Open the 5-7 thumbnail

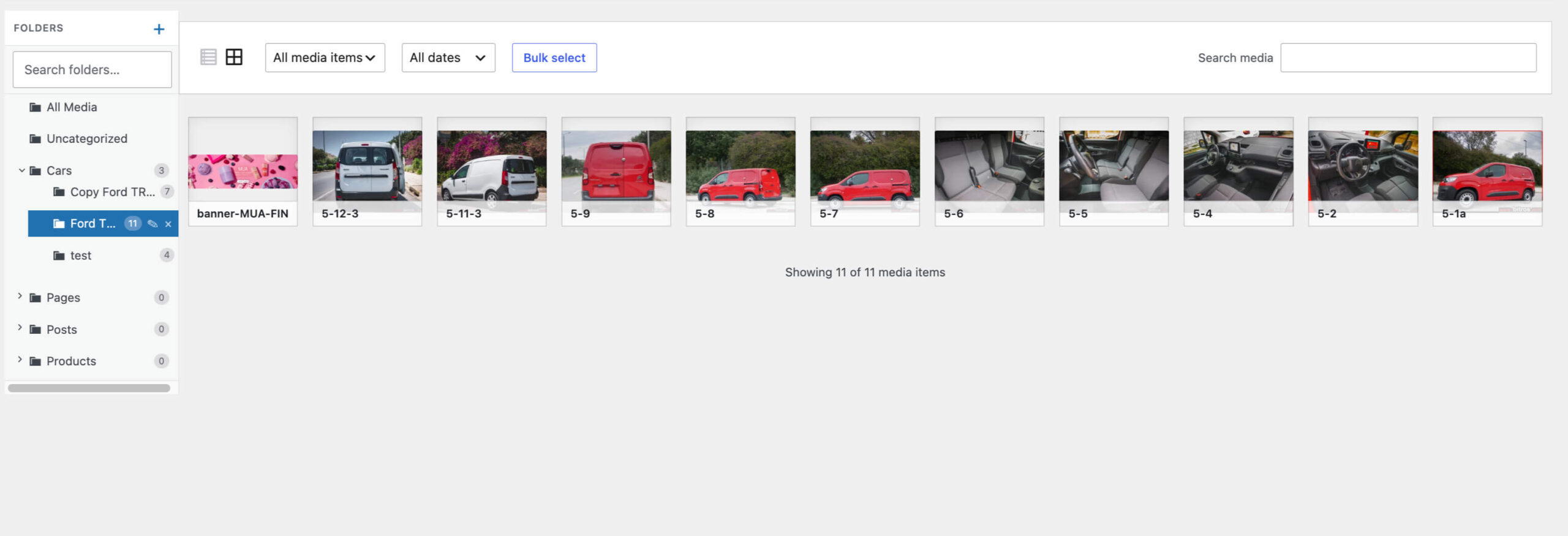(x=865, y=172)
